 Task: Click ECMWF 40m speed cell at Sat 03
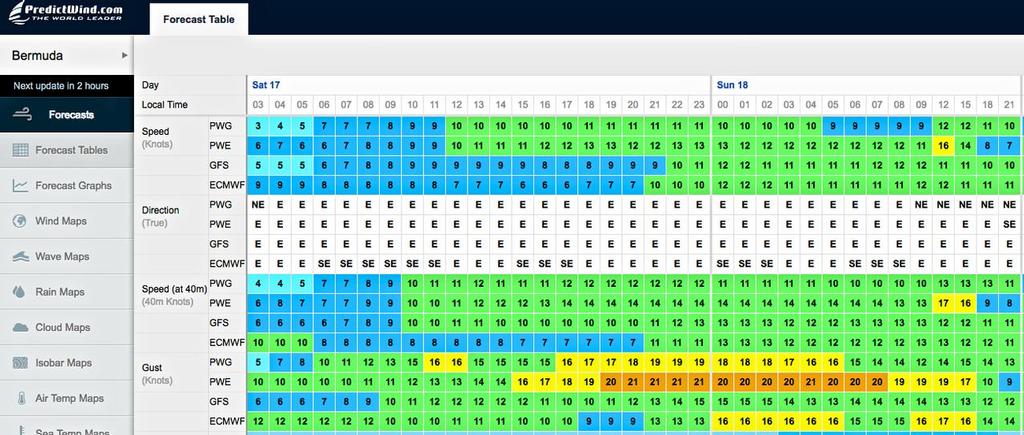(x=258, y=343)
